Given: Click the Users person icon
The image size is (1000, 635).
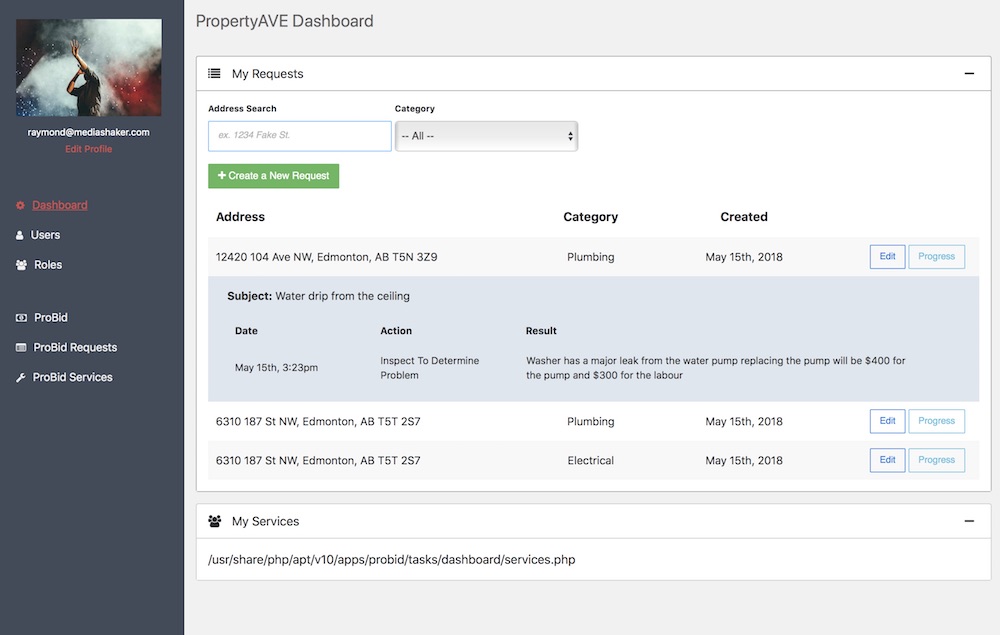Looking at the screenshot, I should [20, 235].
